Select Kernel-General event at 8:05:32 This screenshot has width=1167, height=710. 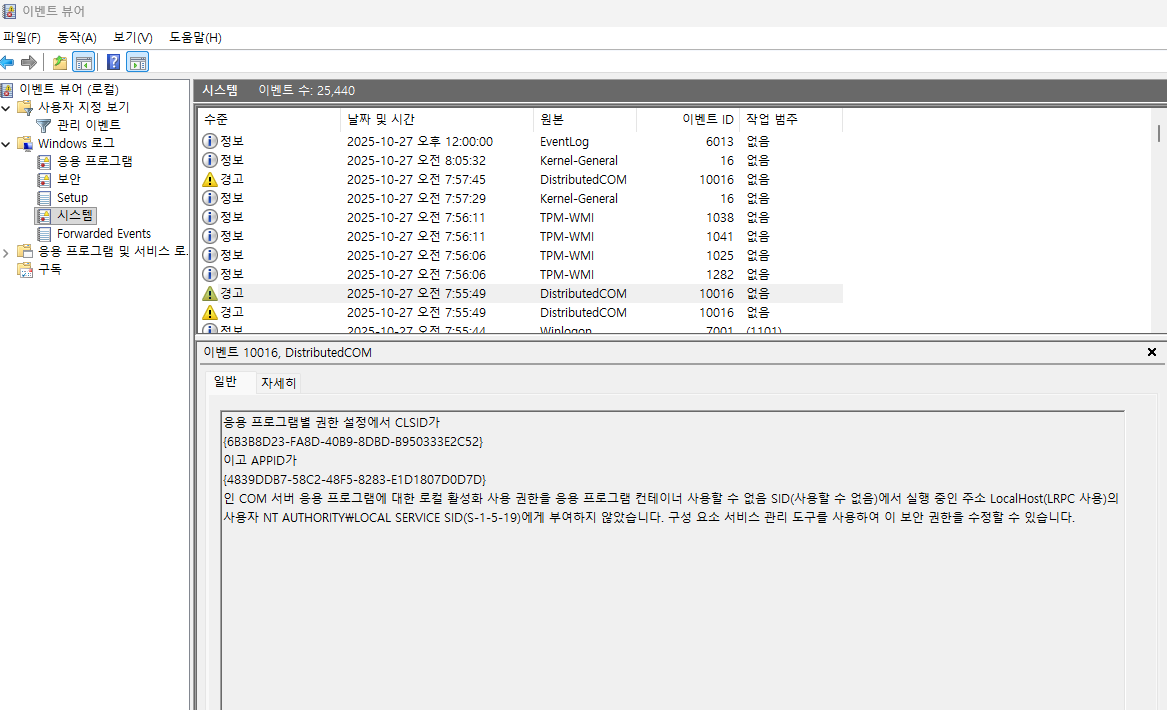pos(521,161)
